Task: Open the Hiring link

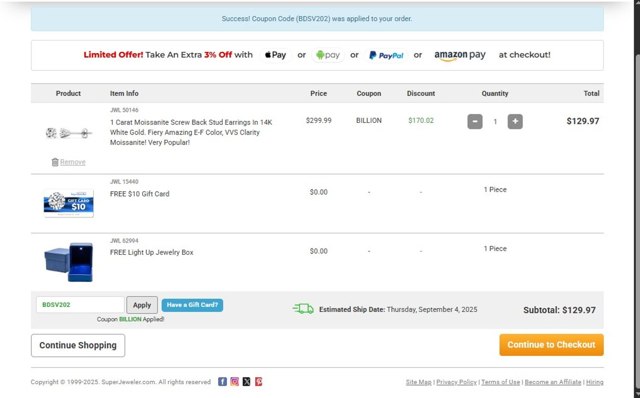Action: coord(595,382)
